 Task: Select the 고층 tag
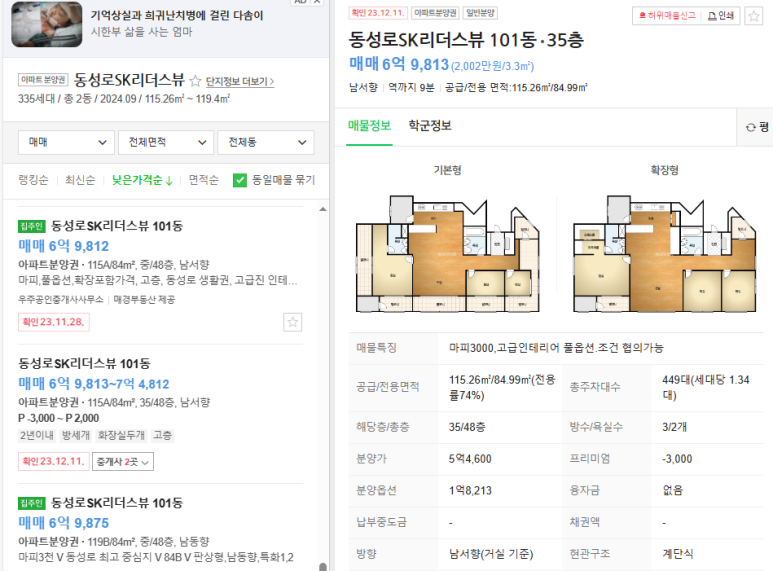tap(163, 435)
